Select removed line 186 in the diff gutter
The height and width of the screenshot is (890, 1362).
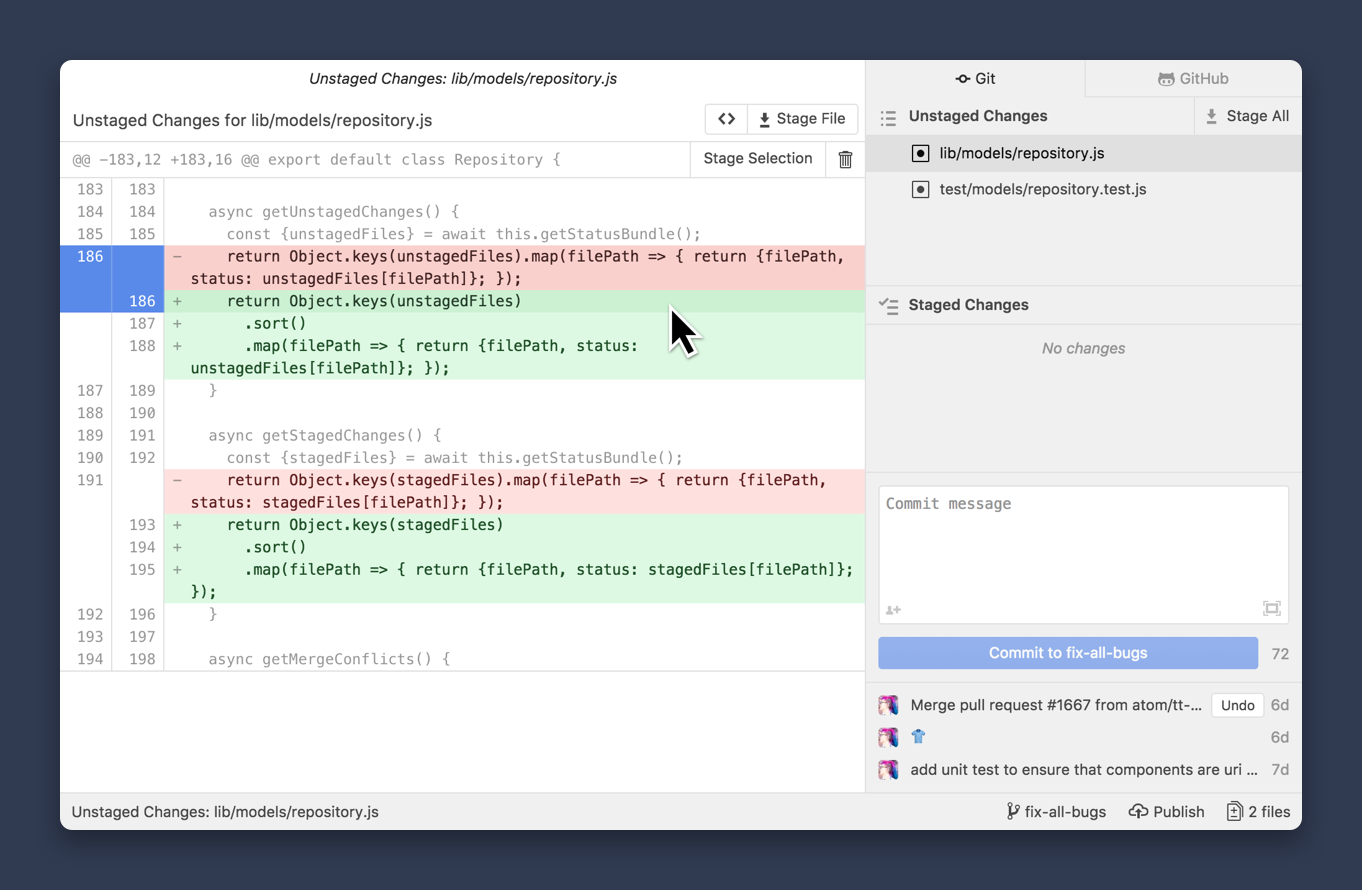(90, 256)
